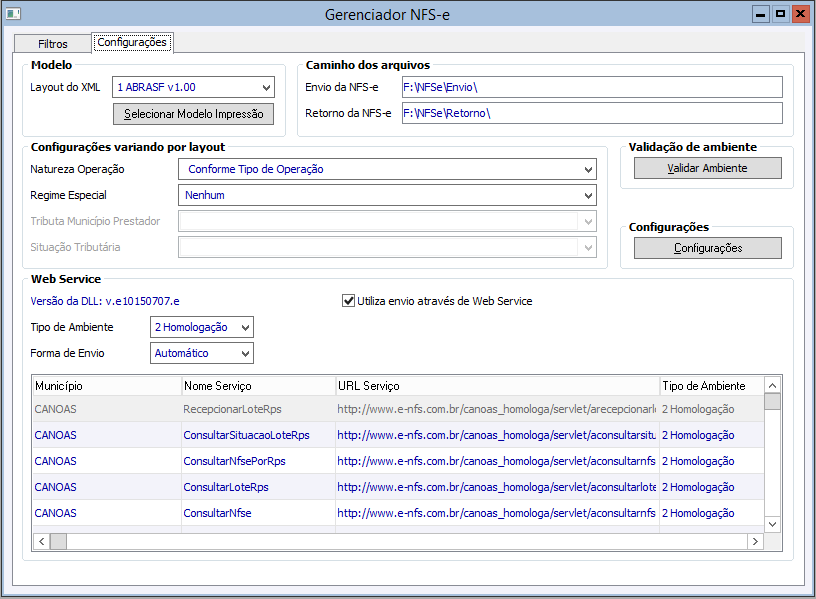This screenshot has height=599, width=816.
Task: Toggle Utiliza envio através de Web Service
Action: [349, 300]
